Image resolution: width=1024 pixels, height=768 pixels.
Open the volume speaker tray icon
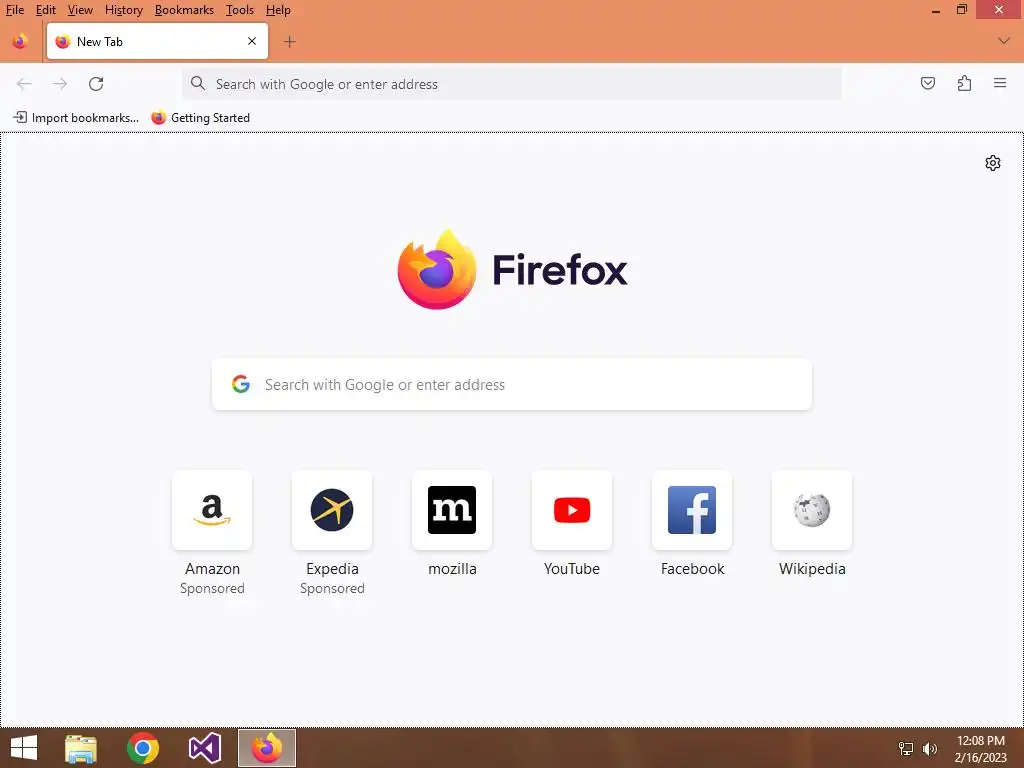[929, 748]
